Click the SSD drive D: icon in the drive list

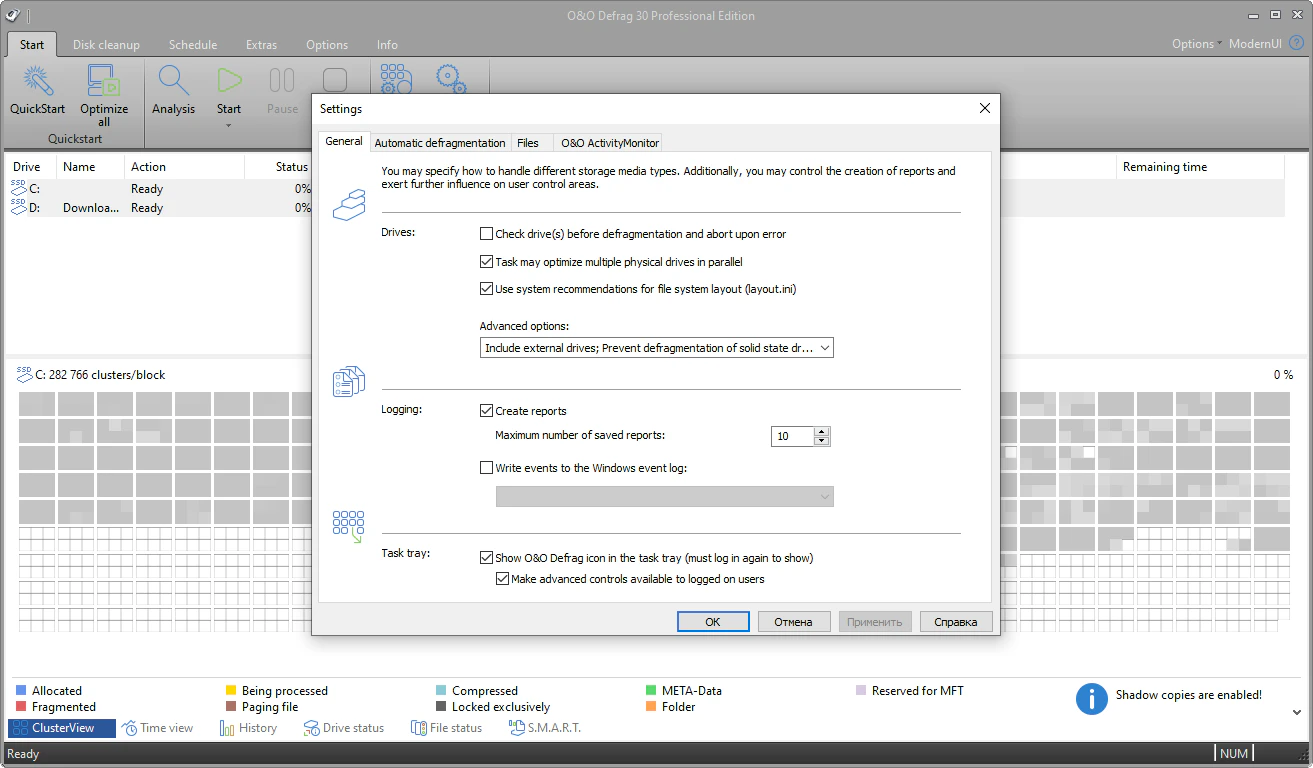click(x=19, y=206)
